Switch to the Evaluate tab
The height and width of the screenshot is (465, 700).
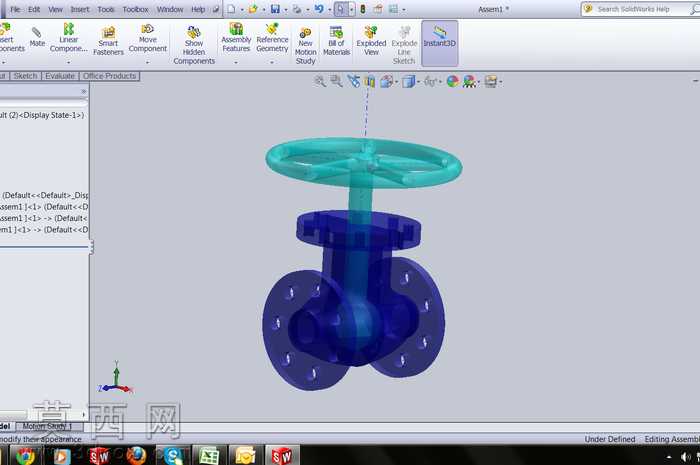coord(60,76)
